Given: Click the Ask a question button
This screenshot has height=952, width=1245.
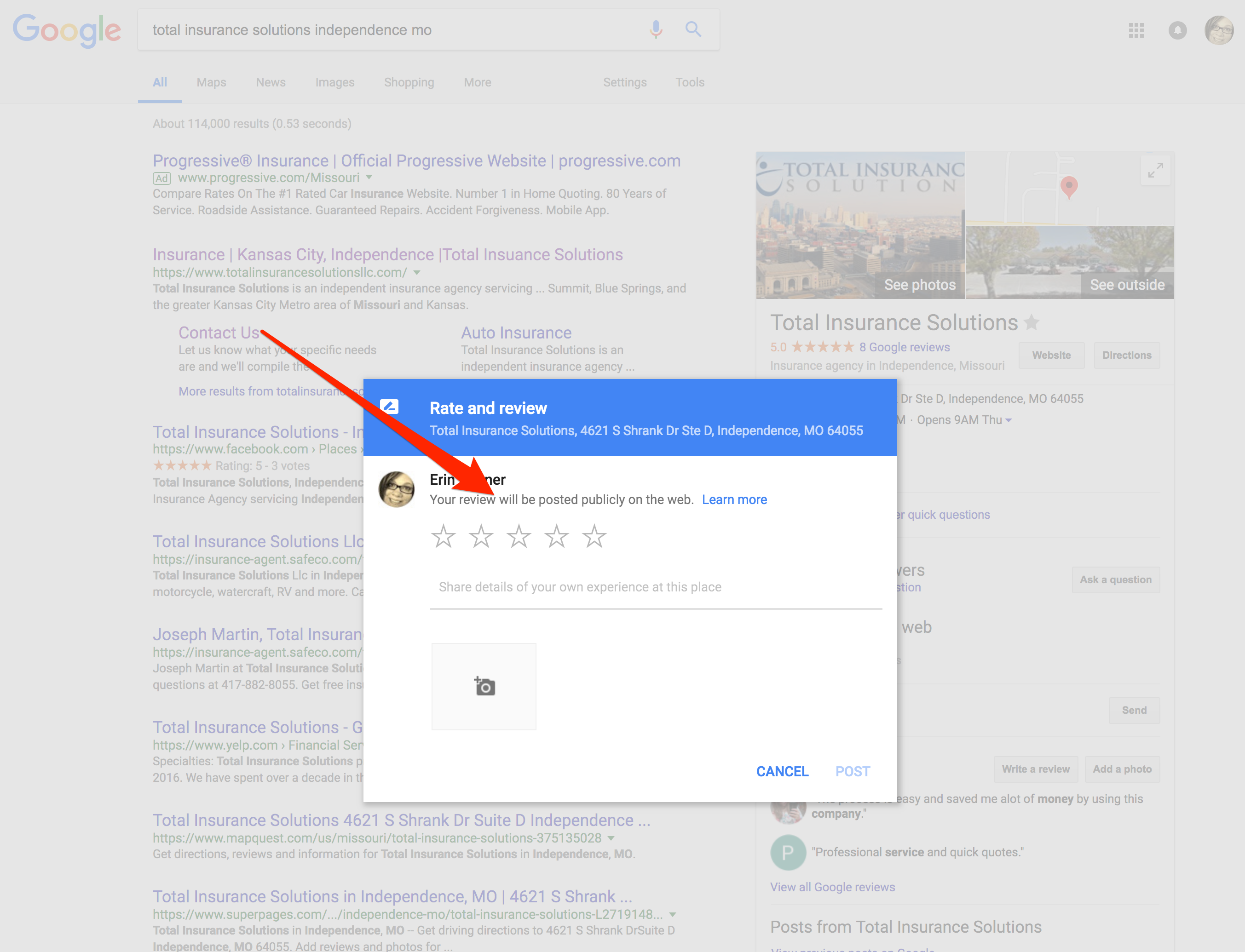Looking at the screenshot, I should 1115,579.
